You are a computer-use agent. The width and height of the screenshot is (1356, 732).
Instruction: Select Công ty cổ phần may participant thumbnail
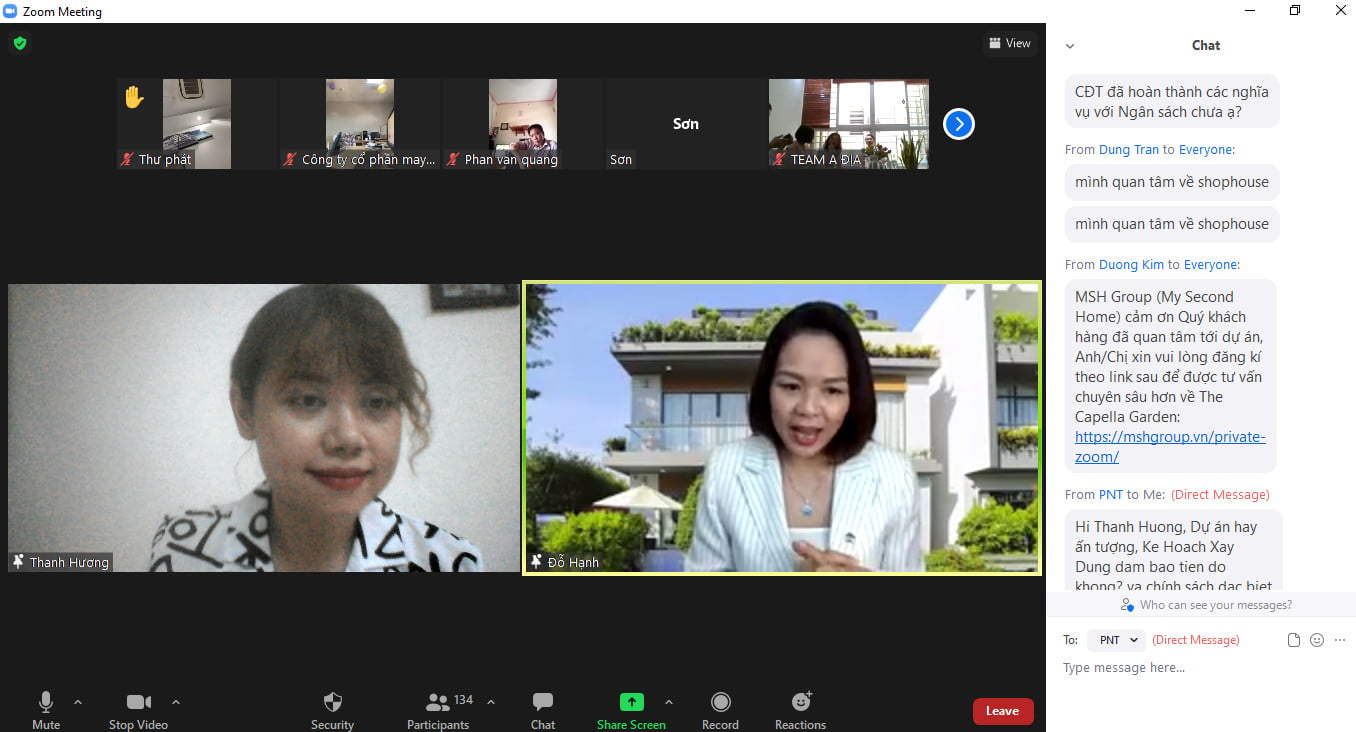coord(360,124)
